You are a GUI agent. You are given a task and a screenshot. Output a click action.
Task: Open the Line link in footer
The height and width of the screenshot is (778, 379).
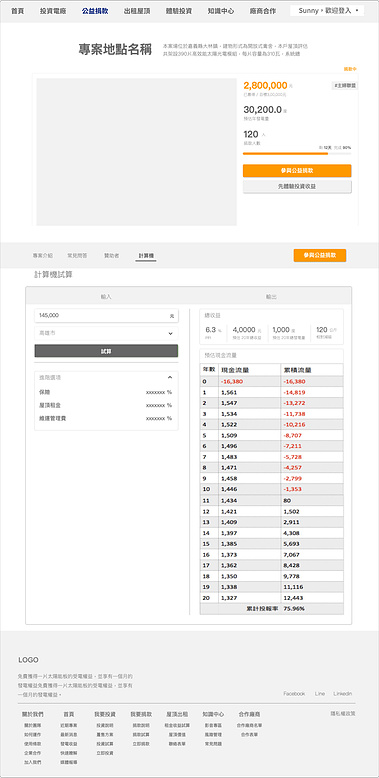[320, 694]
